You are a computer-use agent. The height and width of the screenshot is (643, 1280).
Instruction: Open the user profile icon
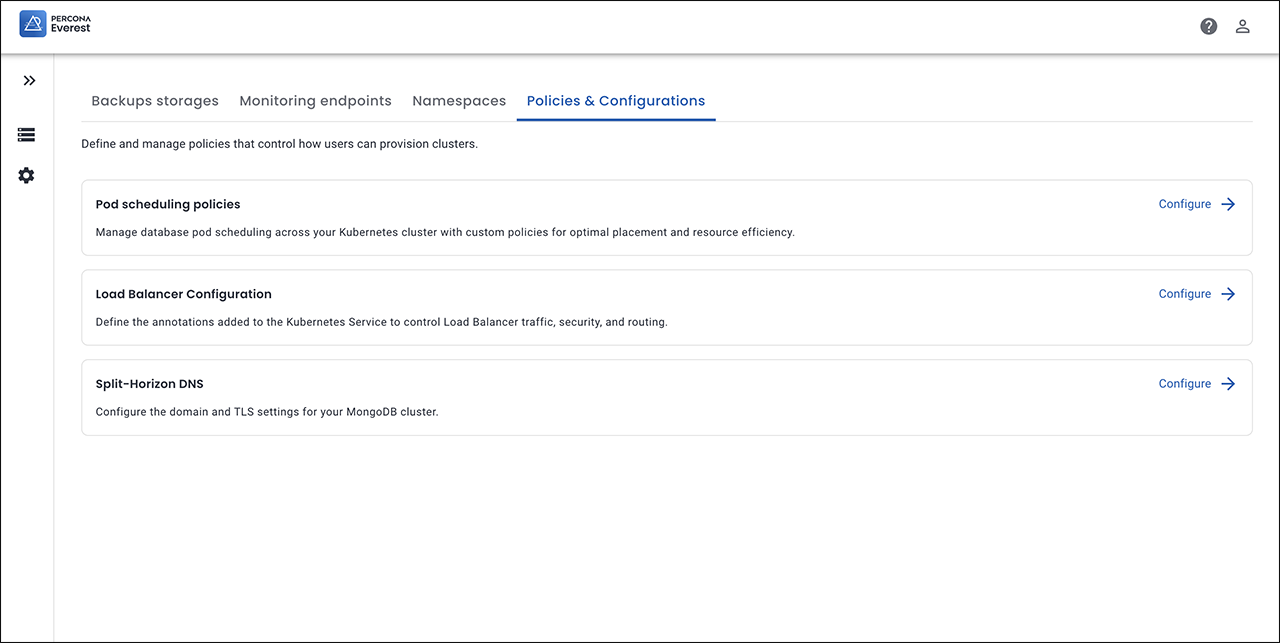pos(1242,27)
